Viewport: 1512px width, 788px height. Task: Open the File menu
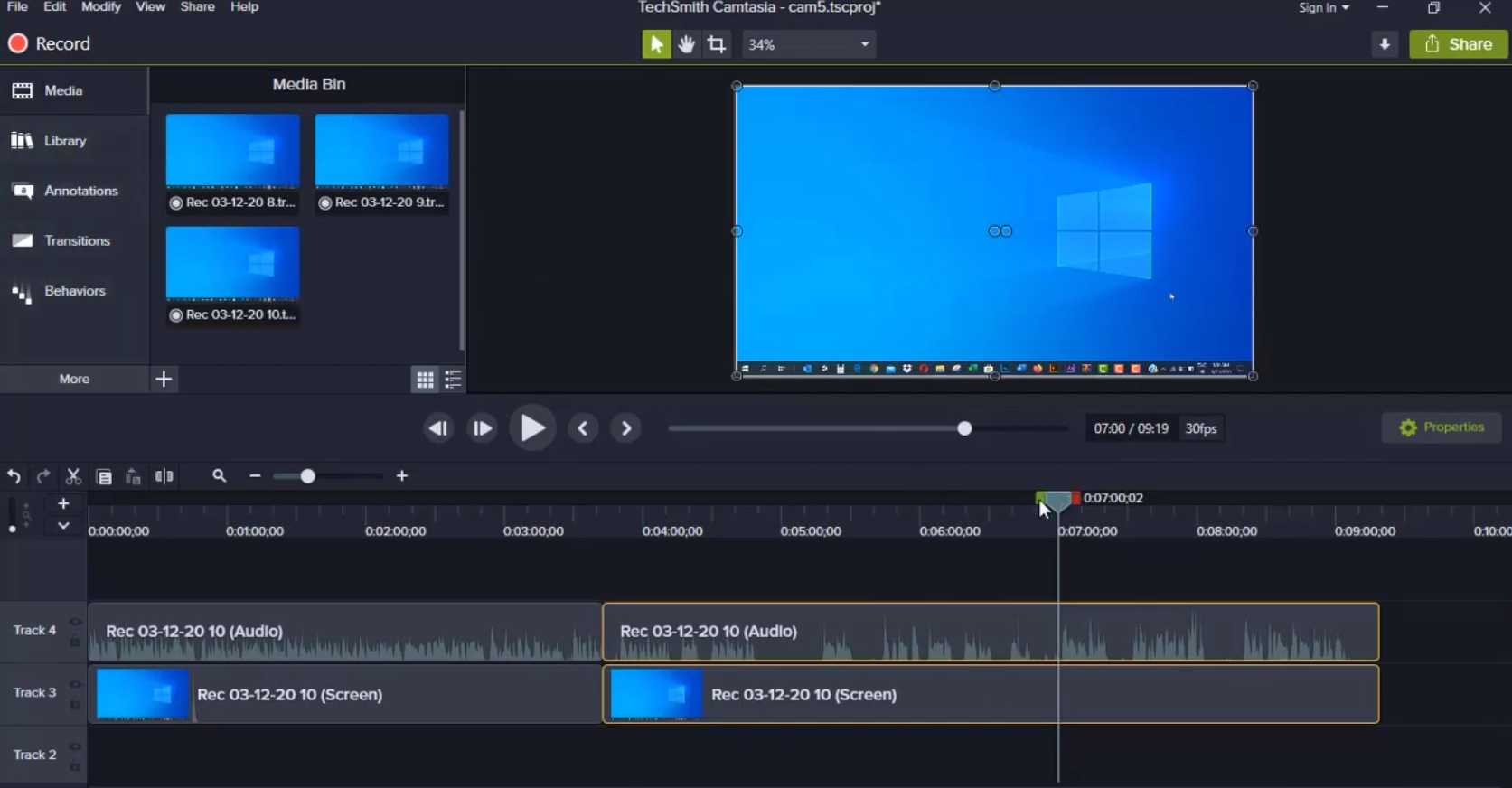17,6
